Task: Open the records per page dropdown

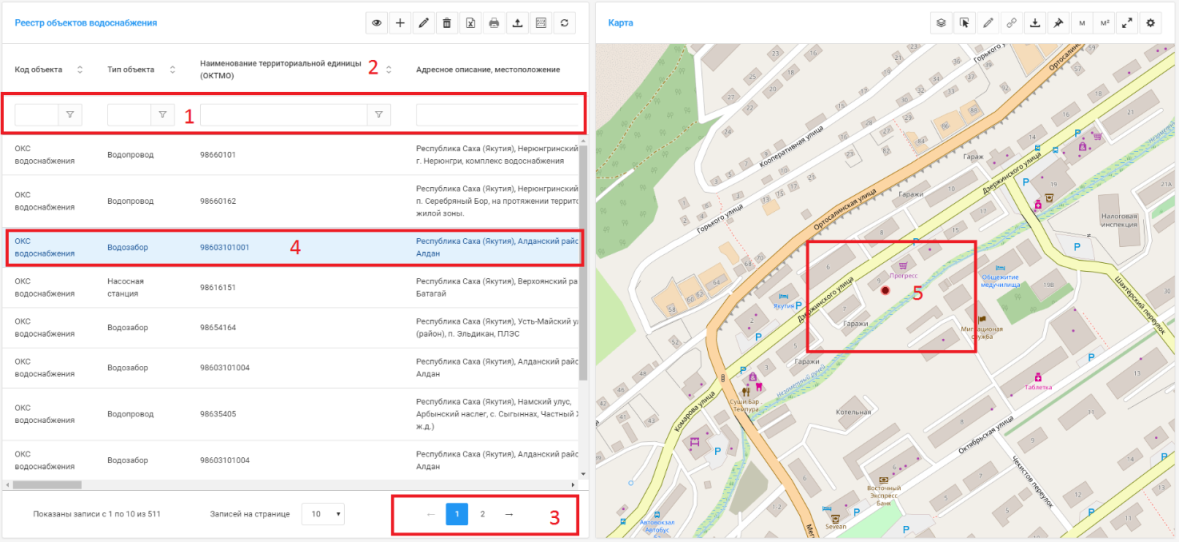Action: coord(323,514)
